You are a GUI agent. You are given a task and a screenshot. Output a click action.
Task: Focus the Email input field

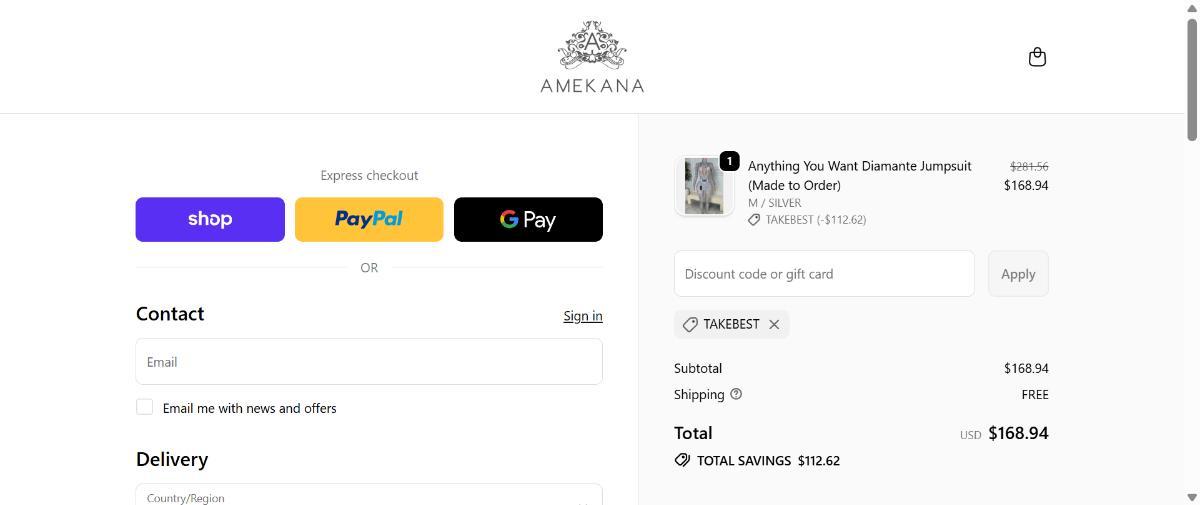point(369,362)
